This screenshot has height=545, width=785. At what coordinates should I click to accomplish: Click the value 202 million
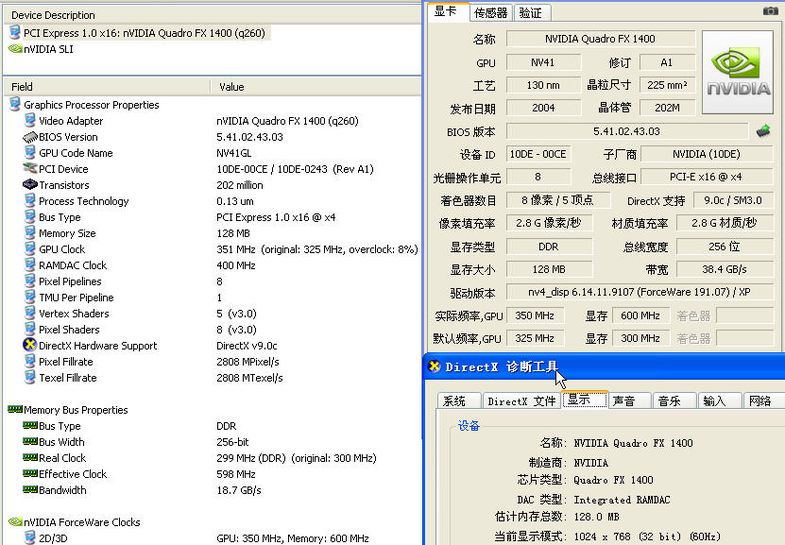240,185
